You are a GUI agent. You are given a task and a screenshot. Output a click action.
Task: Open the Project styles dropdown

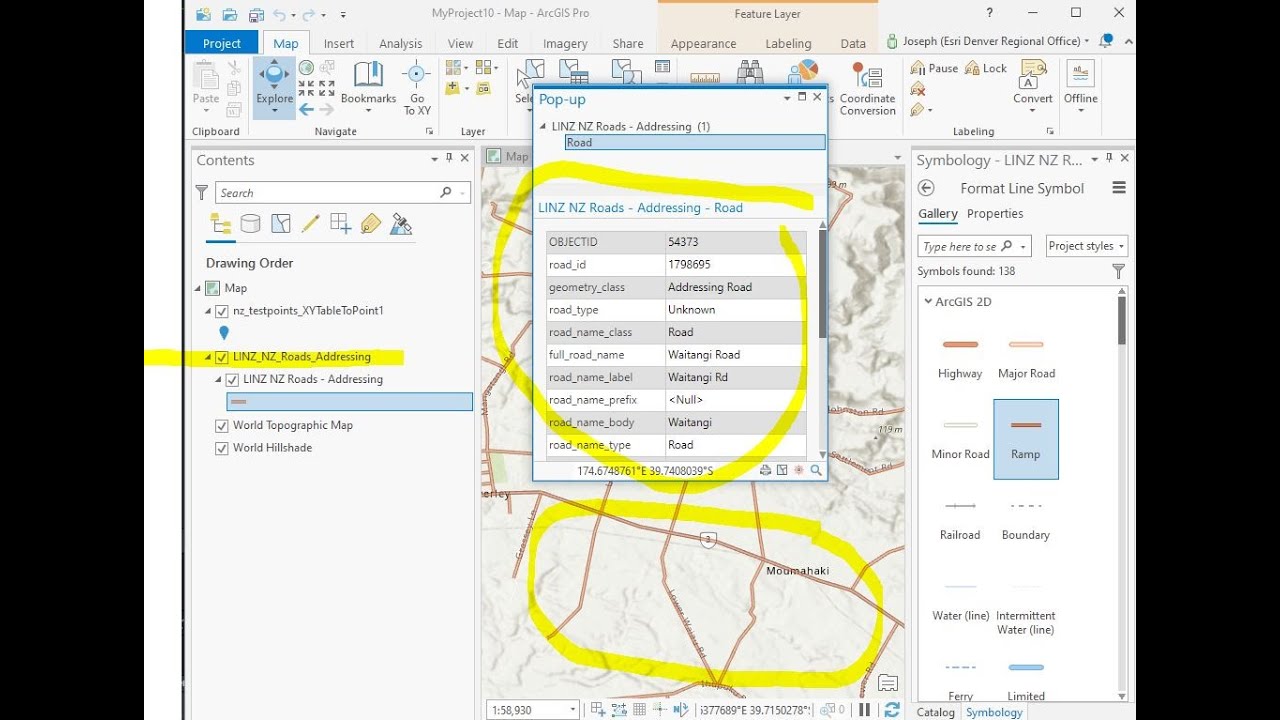pyautogui.click(x=1087, y=246)
